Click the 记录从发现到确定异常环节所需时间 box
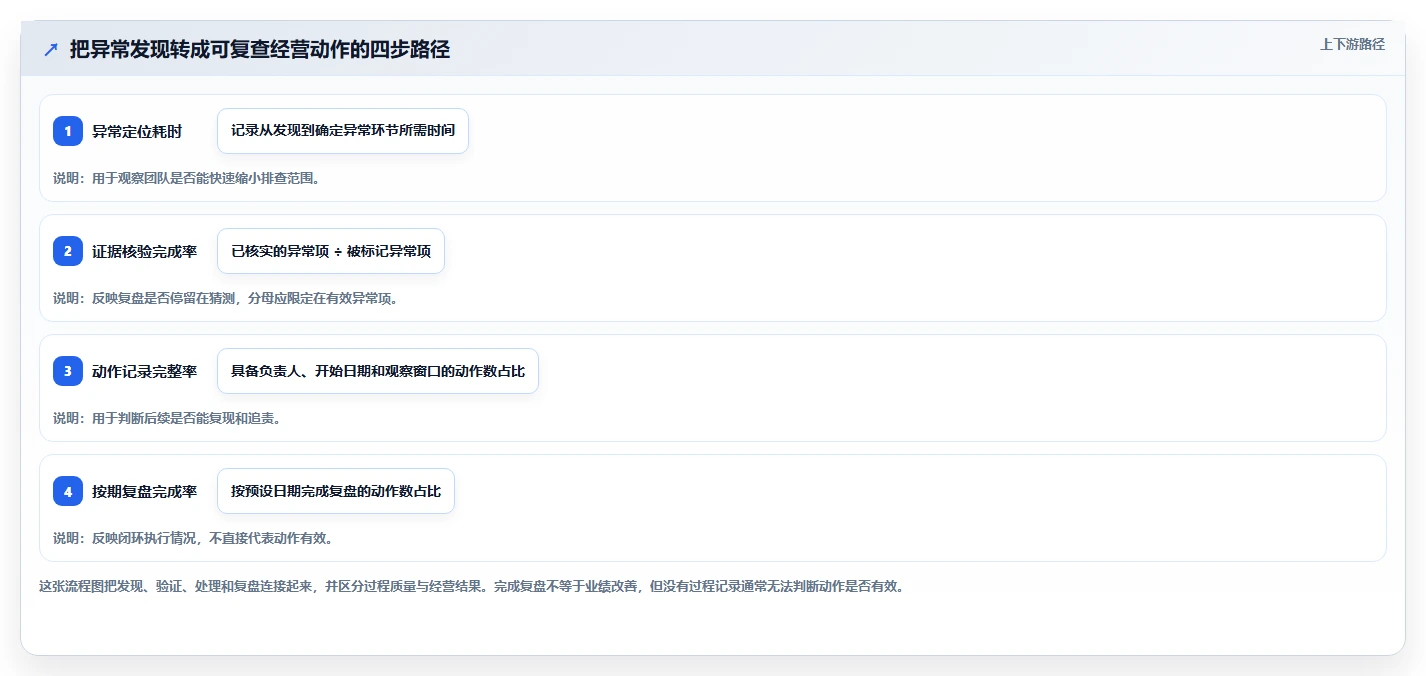The height and width of the screenshot is (676, 1426). pyautogui.click(x=343, y=131)
